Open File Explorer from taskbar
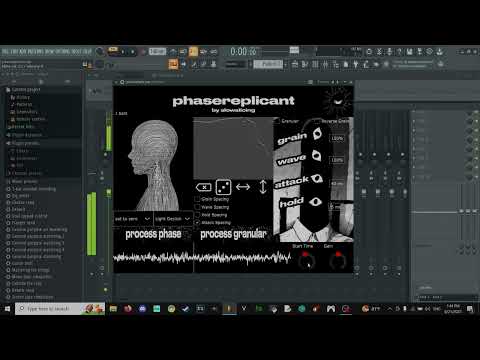 click(x=113, y=309)
